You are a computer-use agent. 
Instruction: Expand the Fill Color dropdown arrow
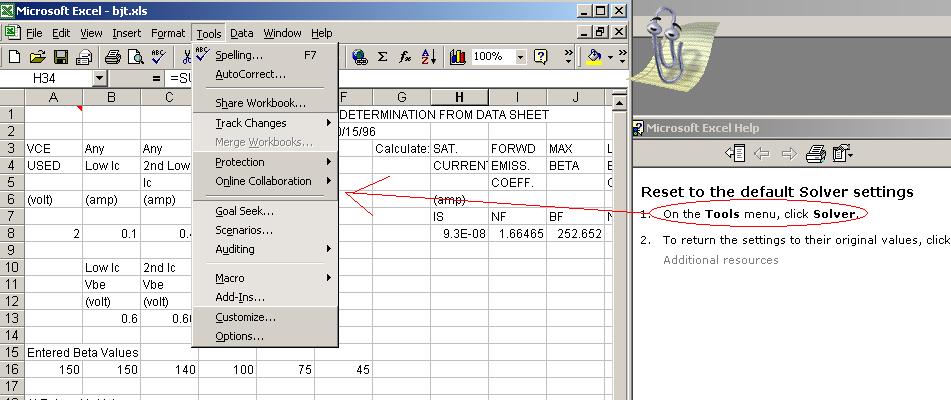point(610,57)
